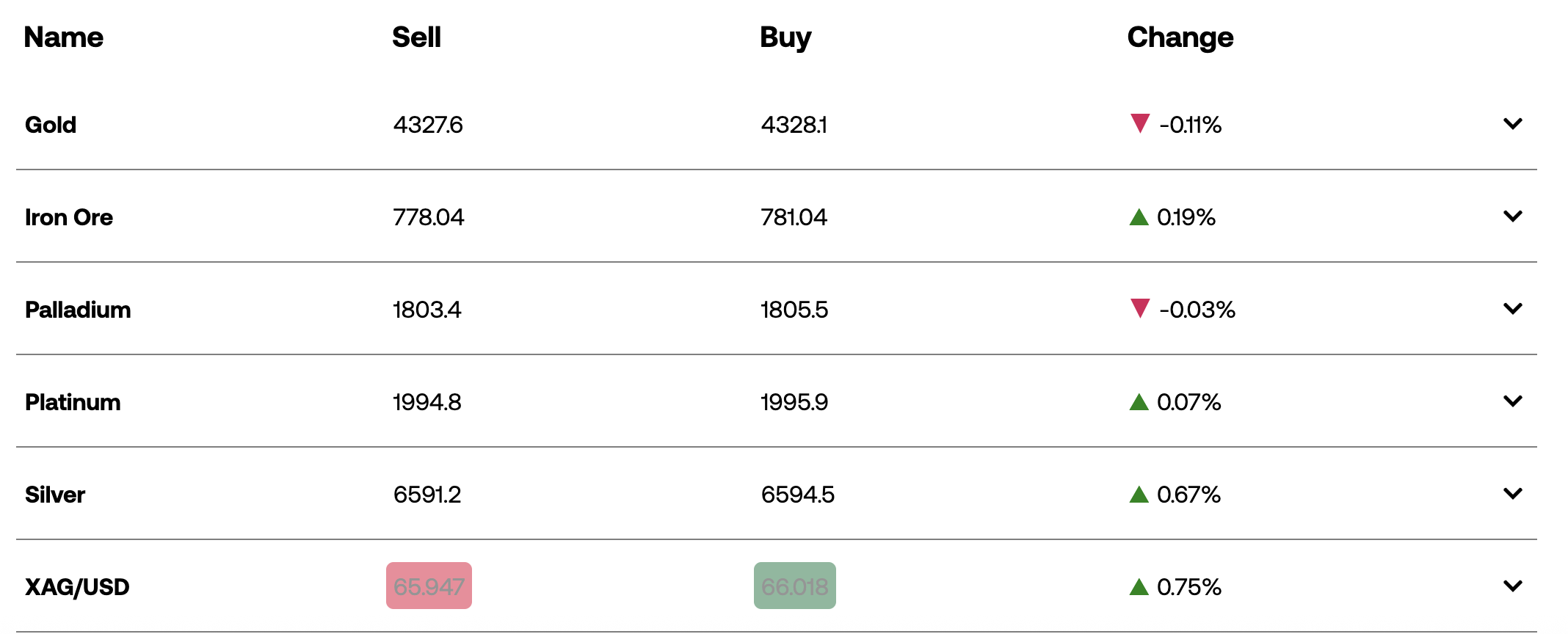
Task: Click the green Buy price 66.018 for XAG/USD
Action: click(x=794, y=586)
